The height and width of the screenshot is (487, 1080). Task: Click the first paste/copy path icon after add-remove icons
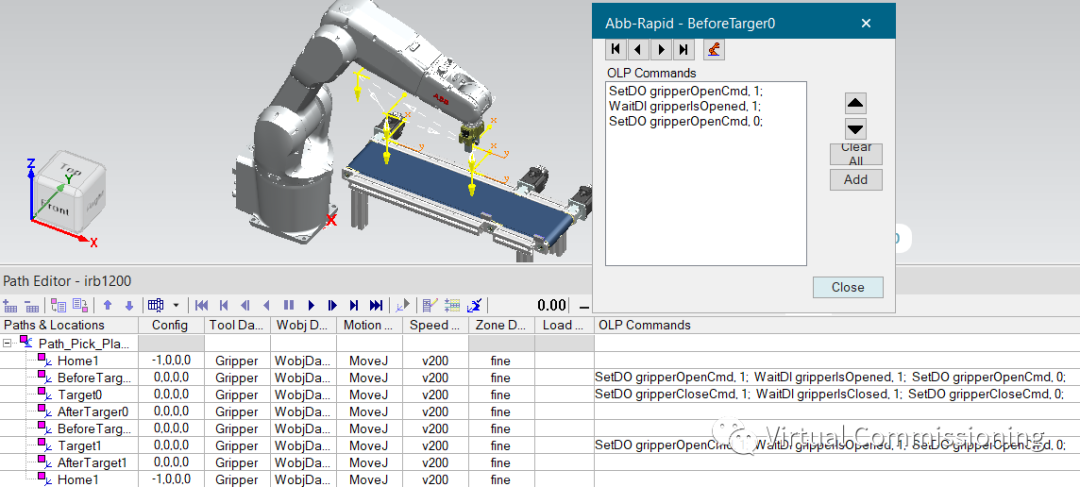[59, 305]
